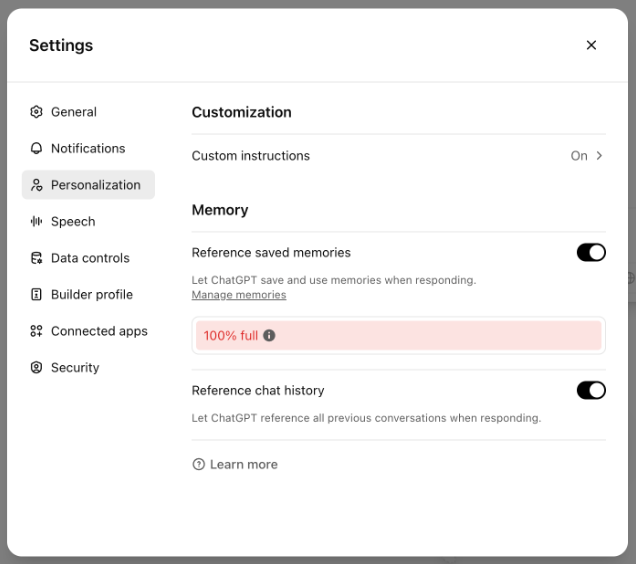Expand Custom instructions chevron arrow

(599, 156)
